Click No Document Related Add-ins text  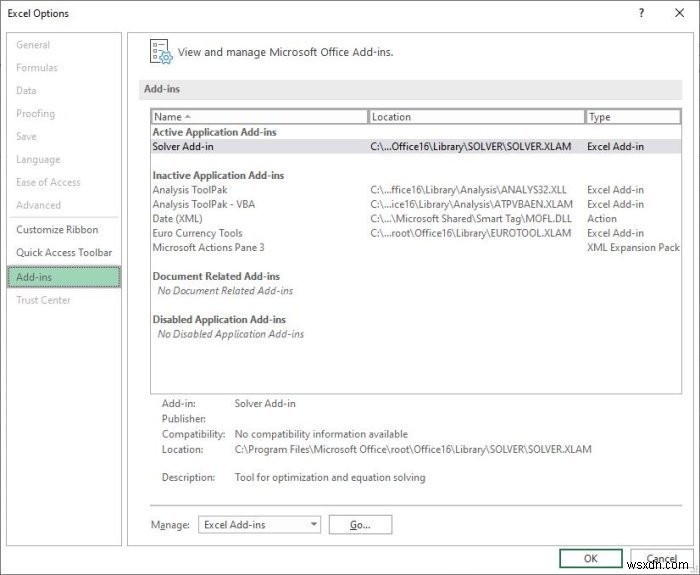(x=225, y=291)
